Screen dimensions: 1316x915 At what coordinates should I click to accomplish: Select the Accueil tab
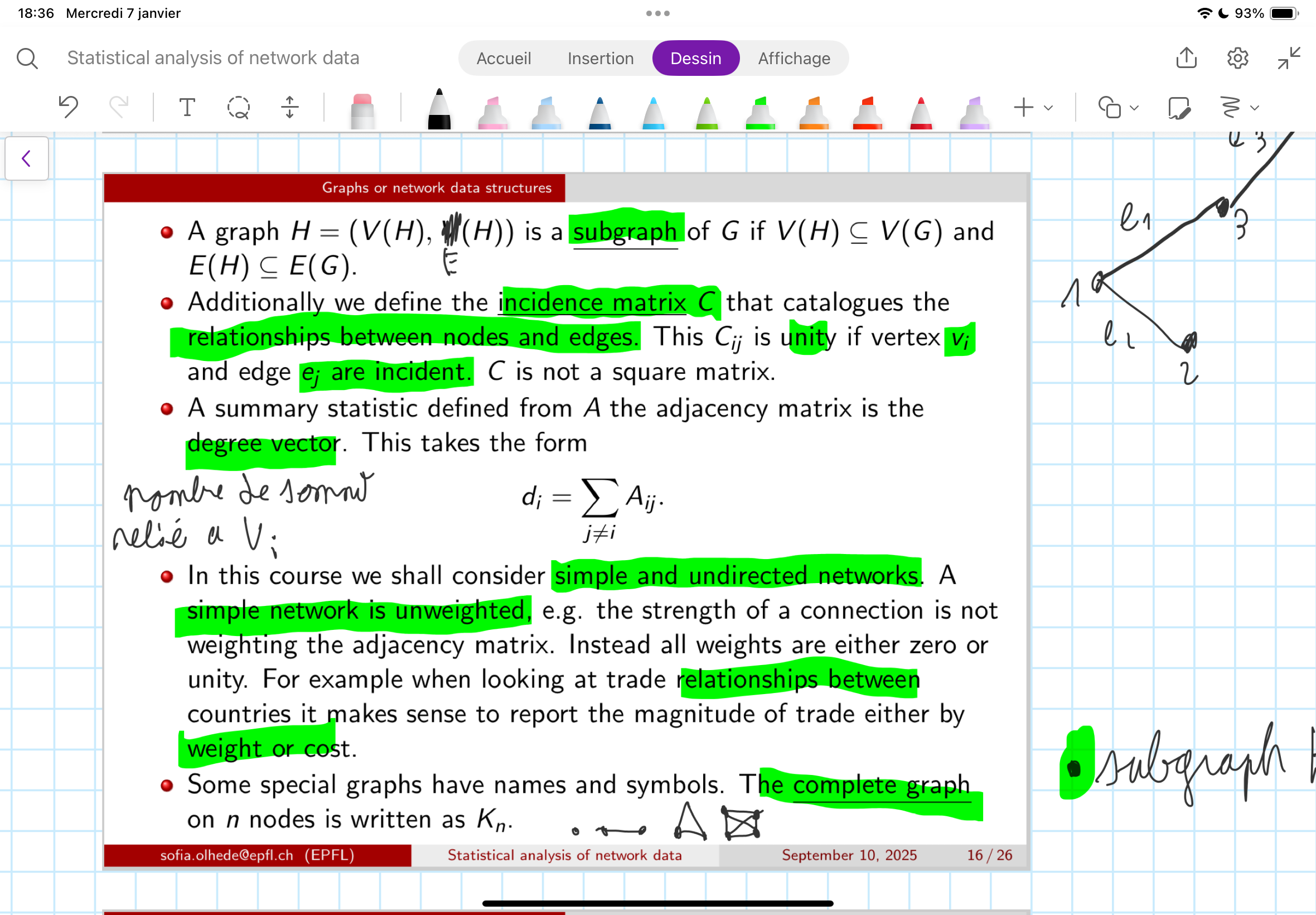pos(504,58)
